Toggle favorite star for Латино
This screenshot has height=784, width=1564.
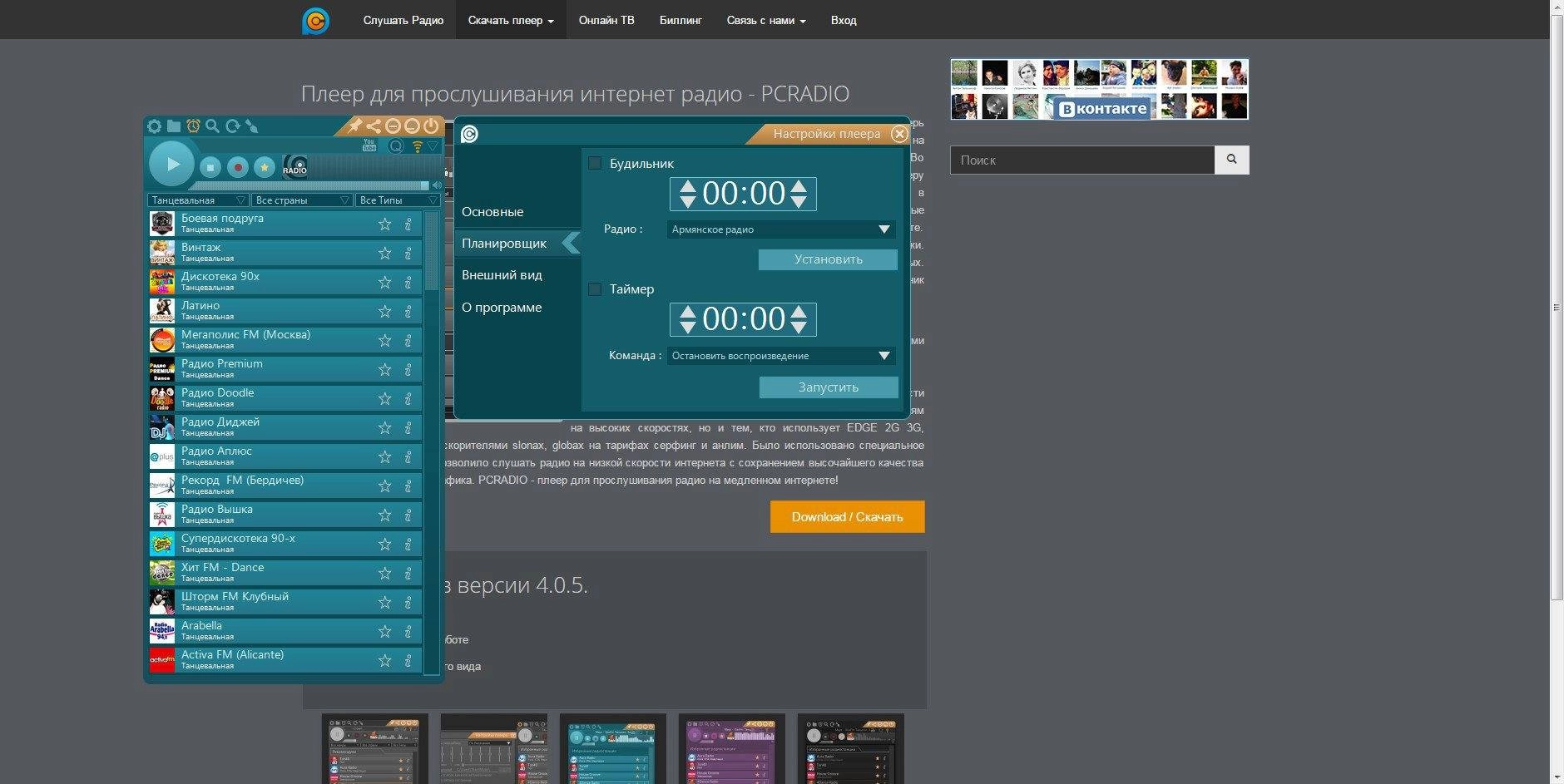(384, 312)
